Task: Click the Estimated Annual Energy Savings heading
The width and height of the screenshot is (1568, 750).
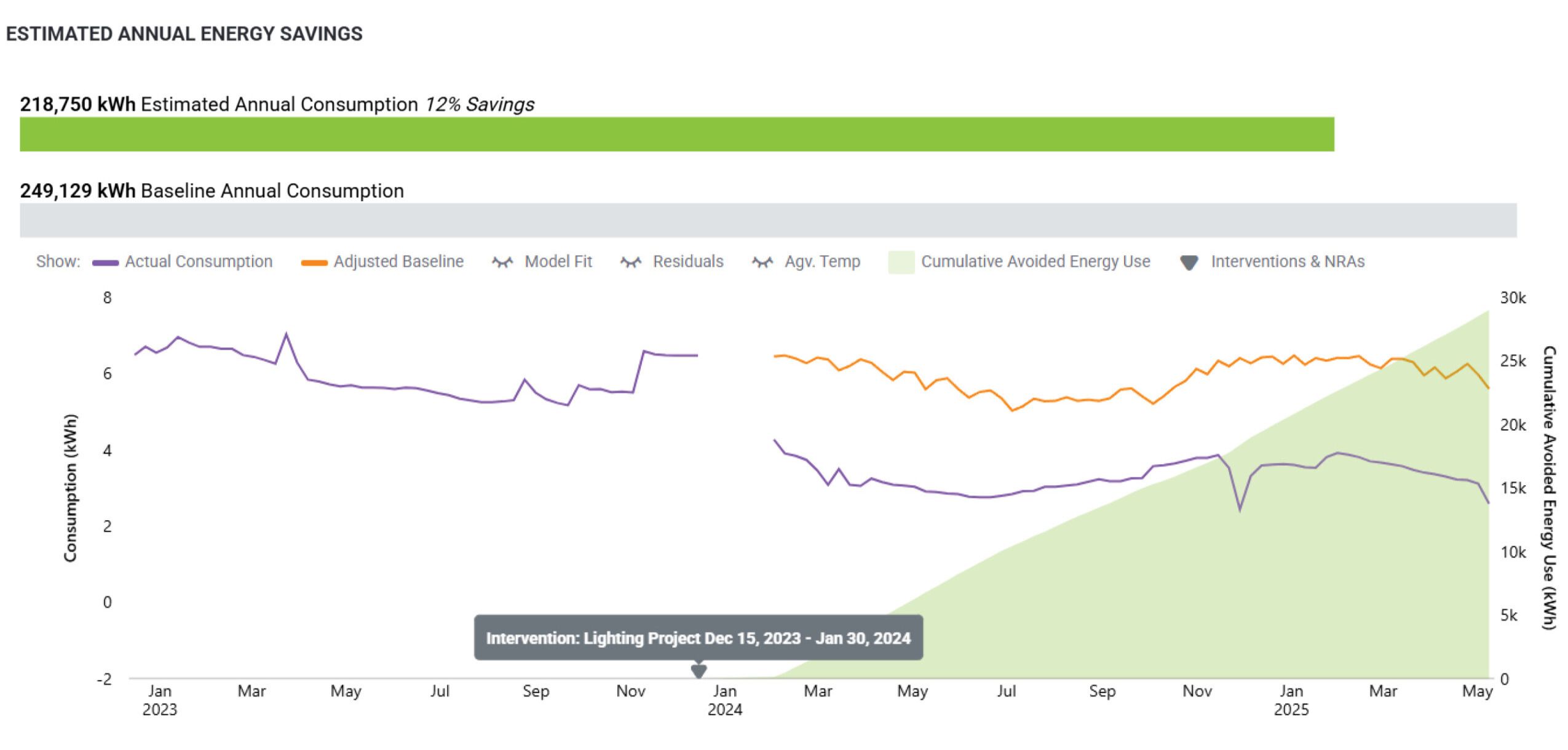Action: (x=184, y=34)
